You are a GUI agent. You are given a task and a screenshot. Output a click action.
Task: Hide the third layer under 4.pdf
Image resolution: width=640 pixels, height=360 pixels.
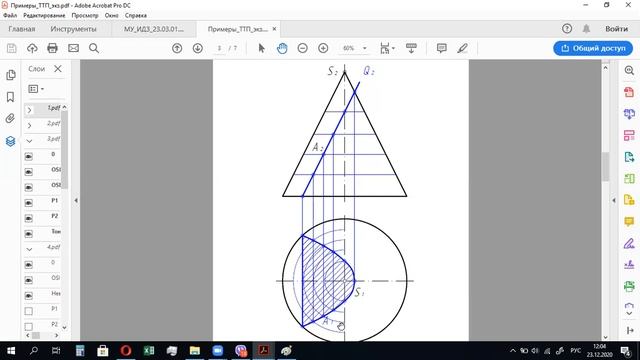tap(29, 296)
